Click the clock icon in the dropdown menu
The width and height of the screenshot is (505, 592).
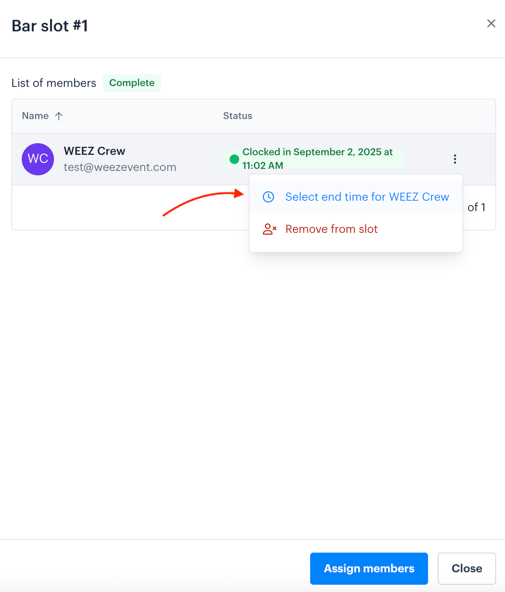click(x=268, y=197)
